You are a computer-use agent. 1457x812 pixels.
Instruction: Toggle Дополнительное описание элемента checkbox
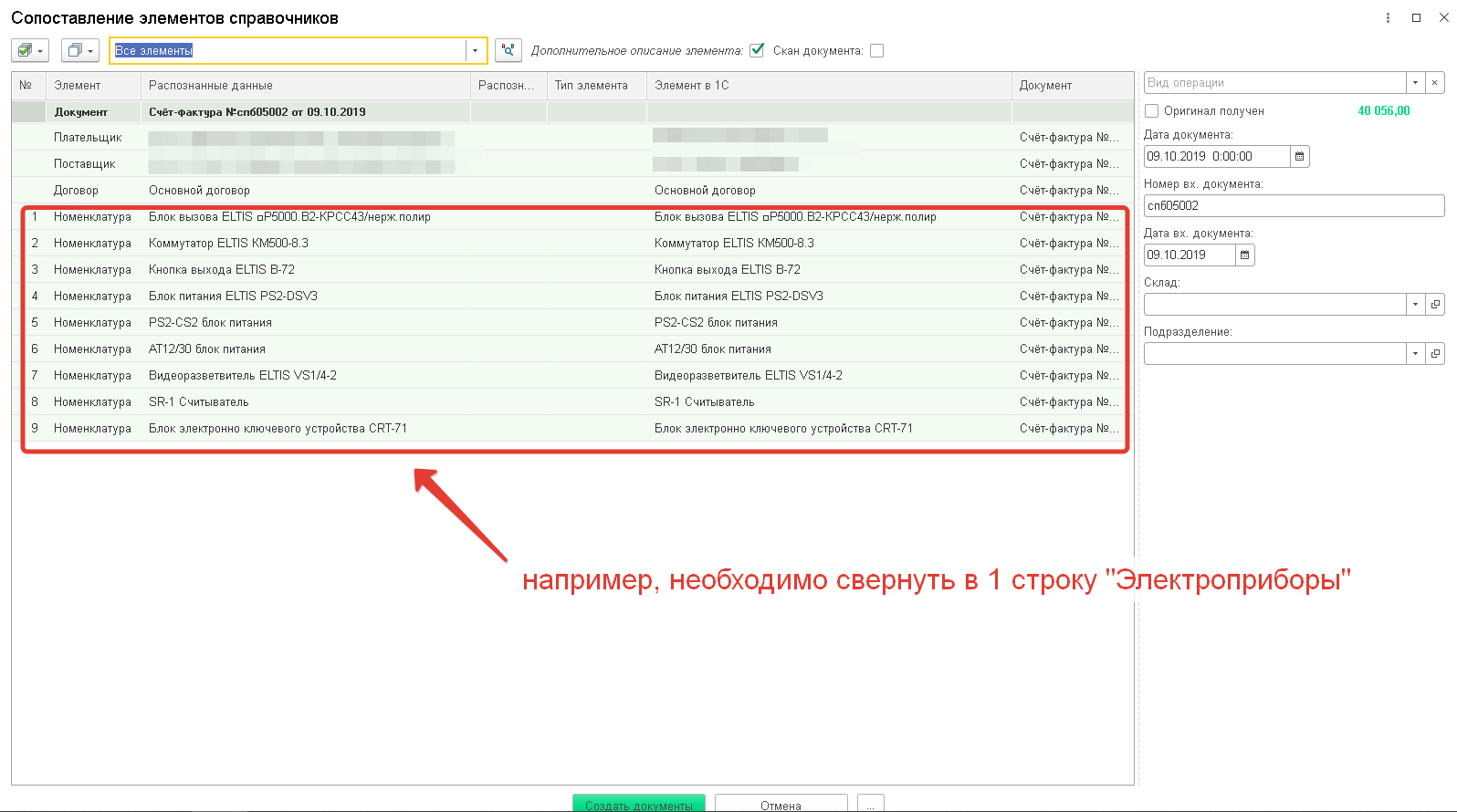(757, 50)
